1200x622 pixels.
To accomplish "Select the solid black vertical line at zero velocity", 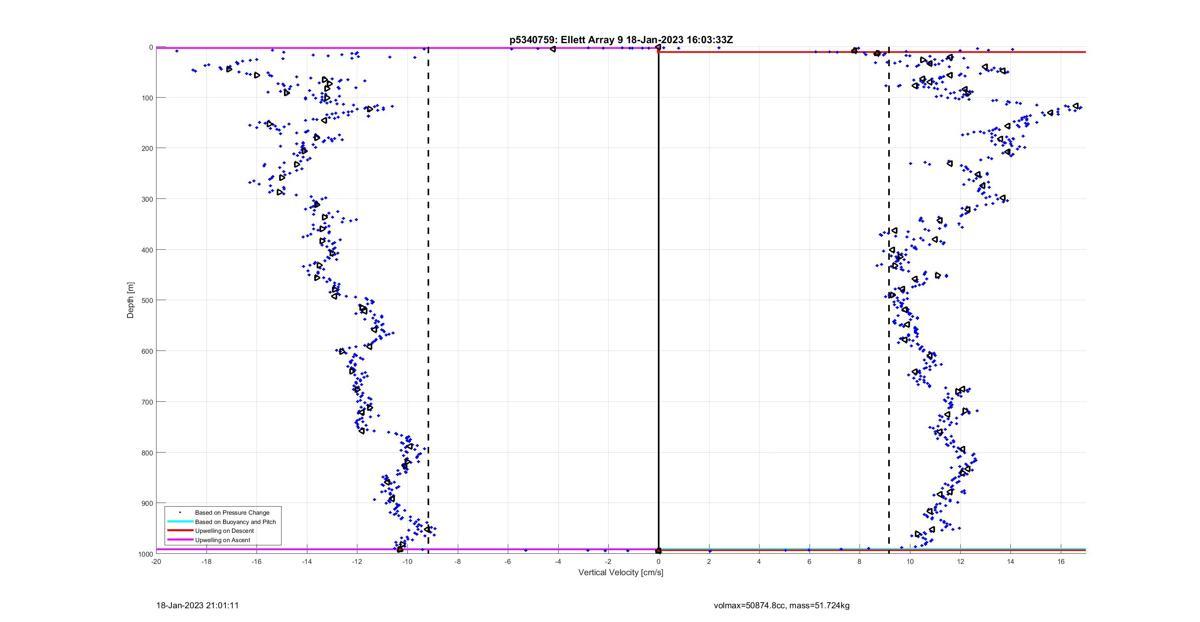I will pyautogui.click(x=659, y=300).
